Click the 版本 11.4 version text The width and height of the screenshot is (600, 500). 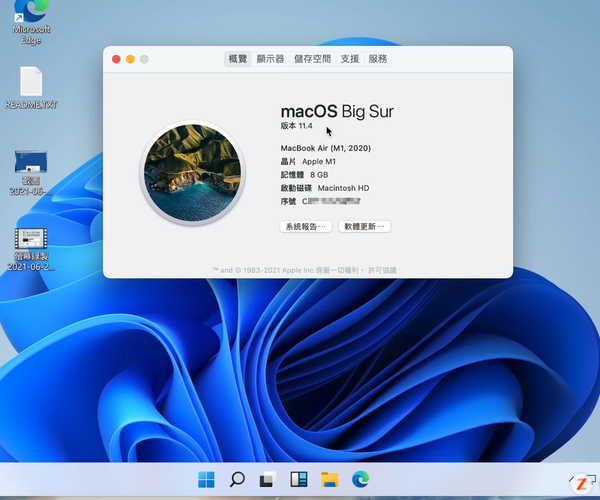tap(297, 126)
